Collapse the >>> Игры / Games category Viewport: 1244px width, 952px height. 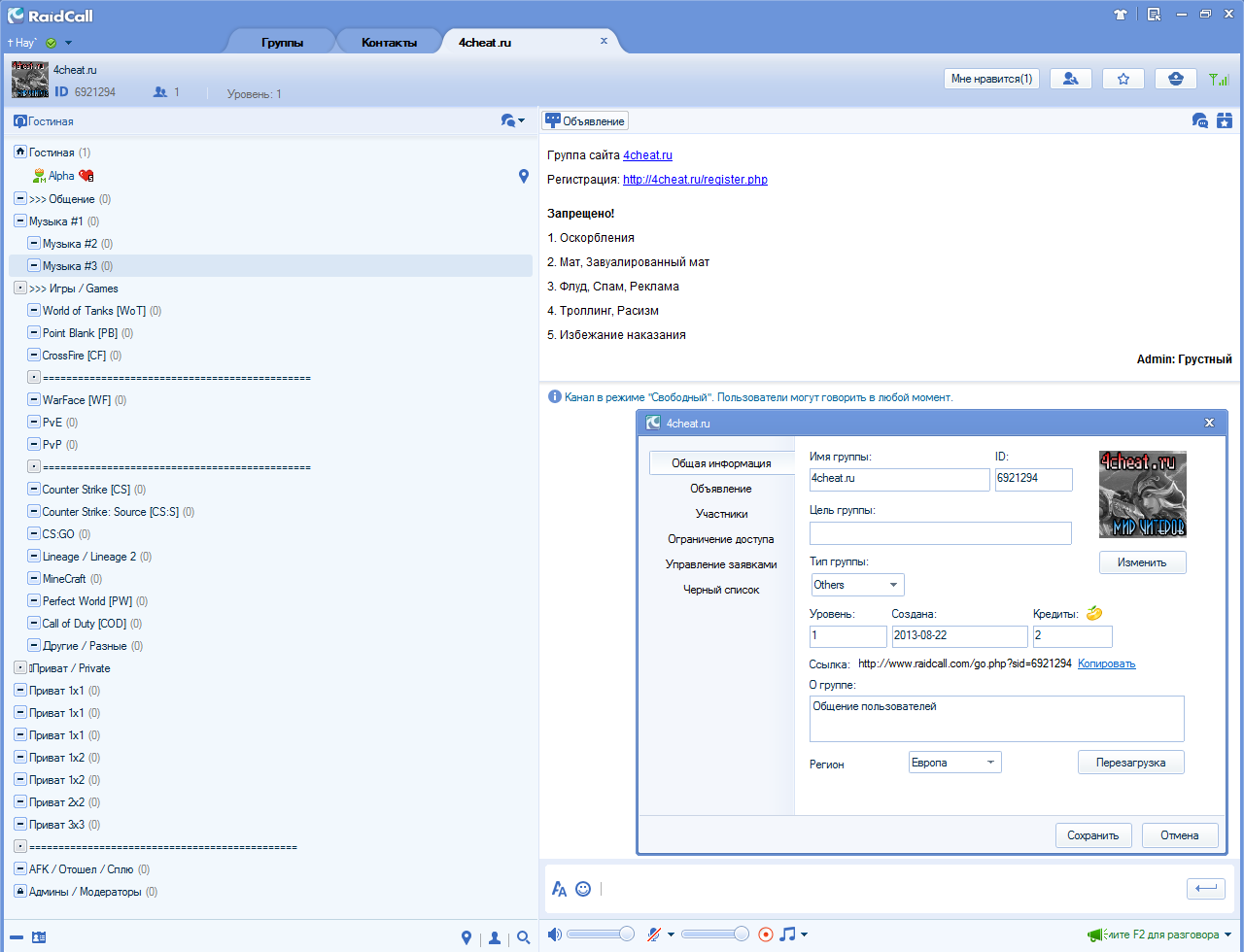point(20,288)
